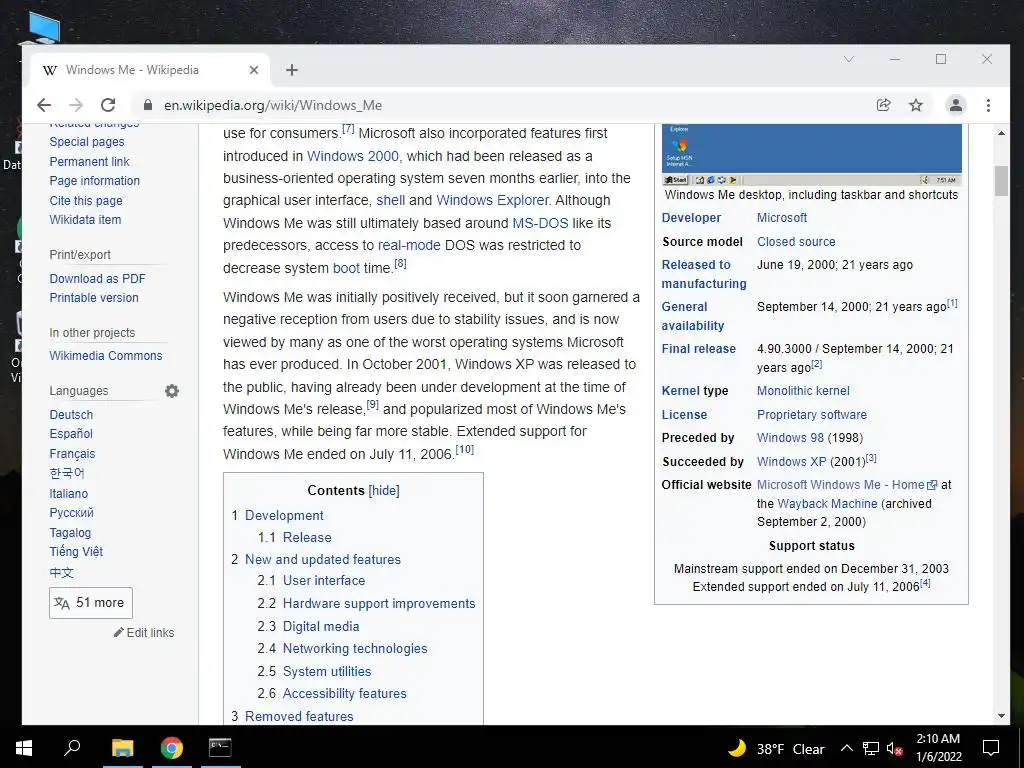This screenshot has width=1024, height=768.
Task: Select the Windows Me - Wikipedia tab
Action: point(148,70)
